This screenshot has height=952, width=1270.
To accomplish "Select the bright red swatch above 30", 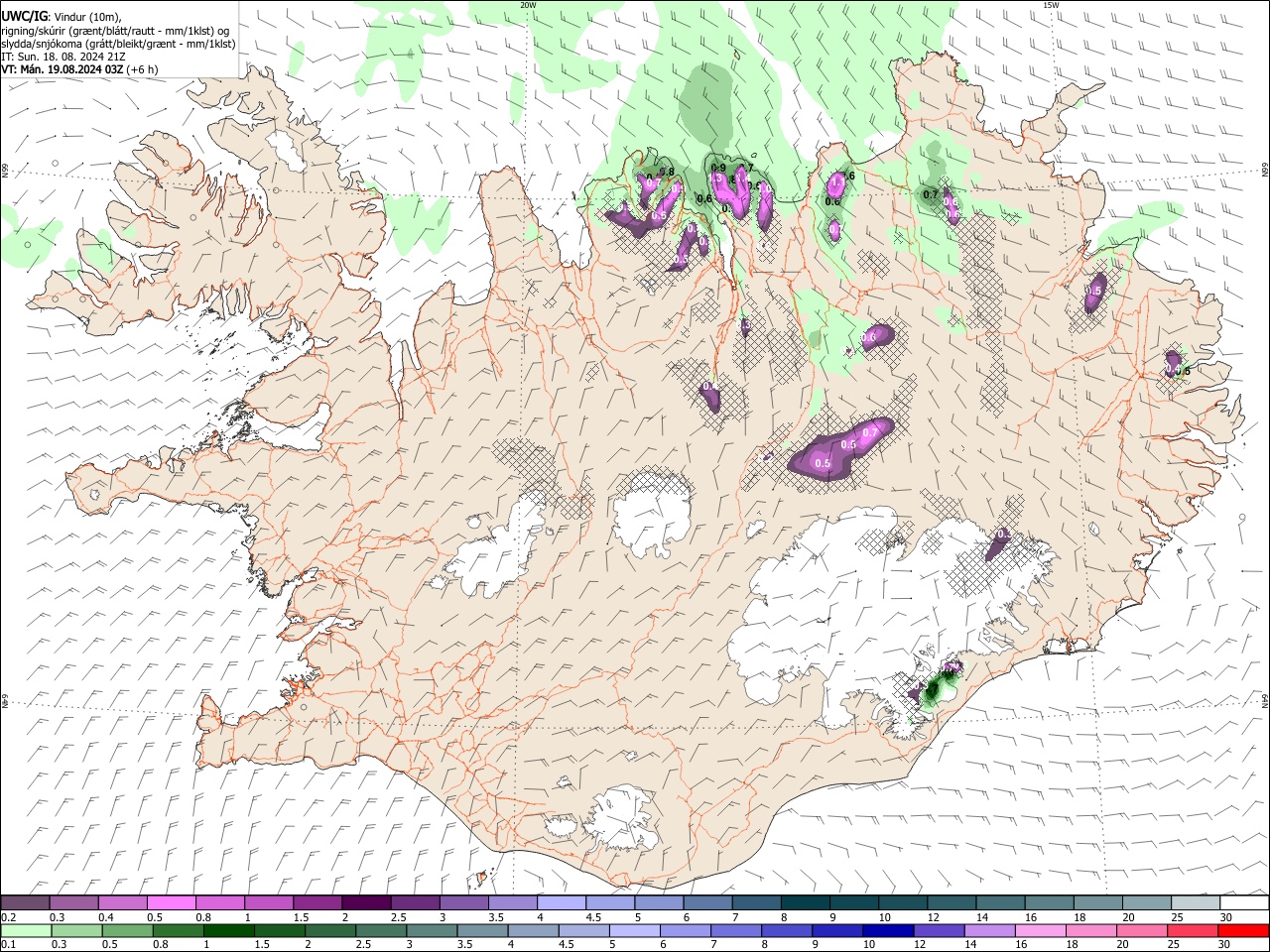I will click(1244, 931).
